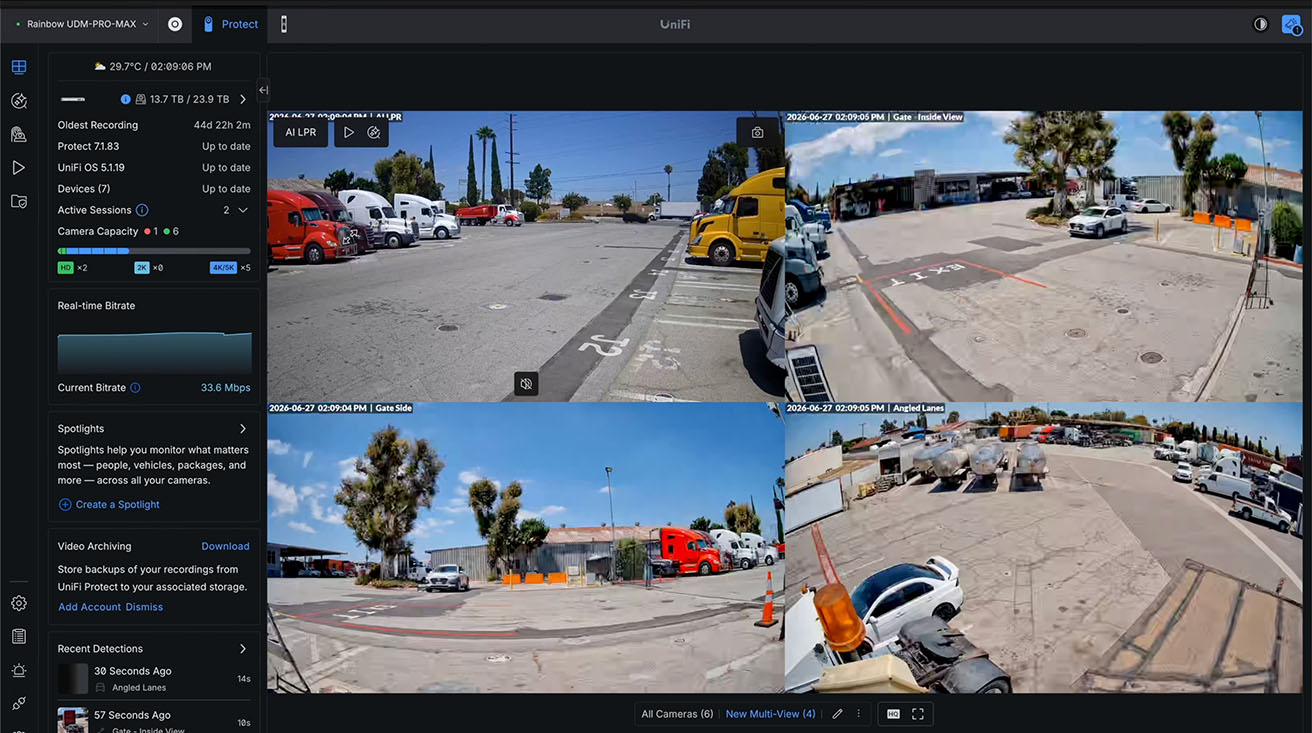Take snapshot of AI LPR camera
Image resolution: width=1312 pixels, height=733 pixels.
(x=757, y=132)
